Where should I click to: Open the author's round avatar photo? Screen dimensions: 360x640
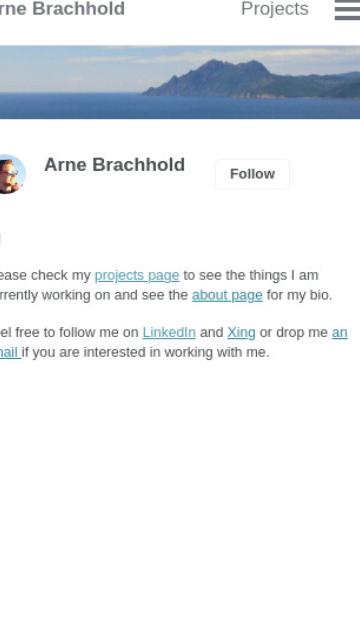click(x=11, y=174)
